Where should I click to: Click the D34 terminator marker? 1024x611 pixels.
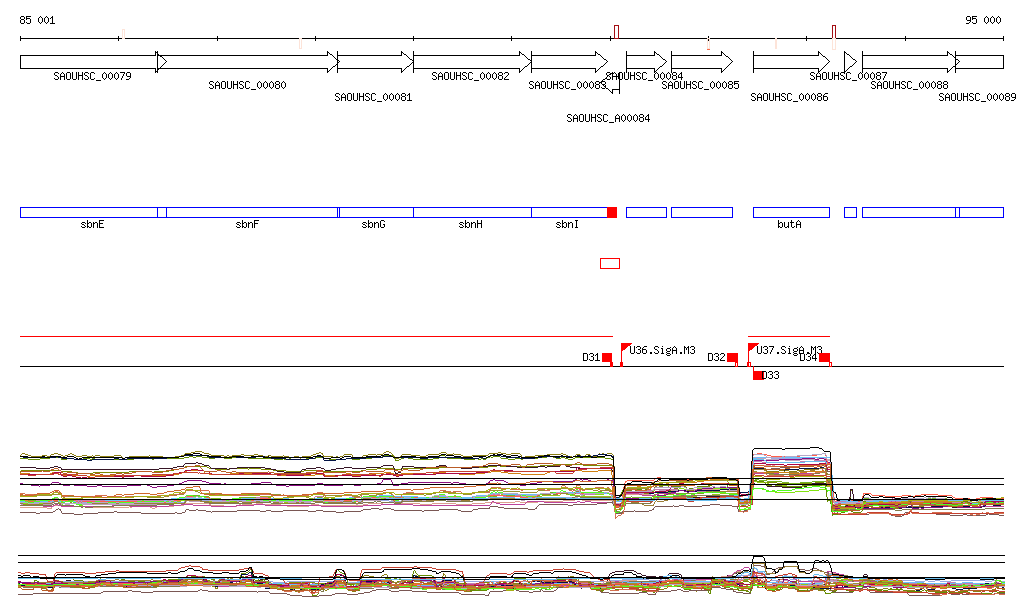point(825,358)
